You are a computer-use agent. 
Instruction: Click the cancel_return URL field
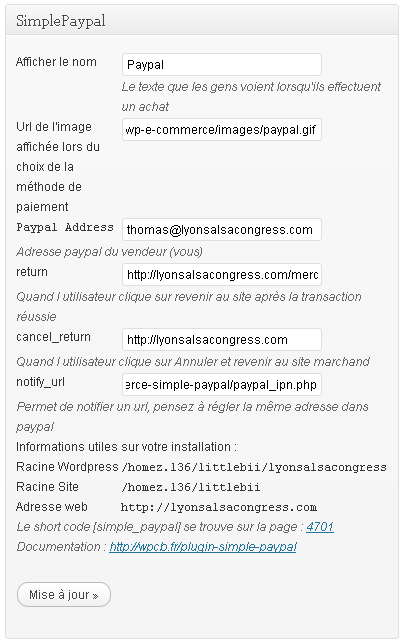click(222, 340)
